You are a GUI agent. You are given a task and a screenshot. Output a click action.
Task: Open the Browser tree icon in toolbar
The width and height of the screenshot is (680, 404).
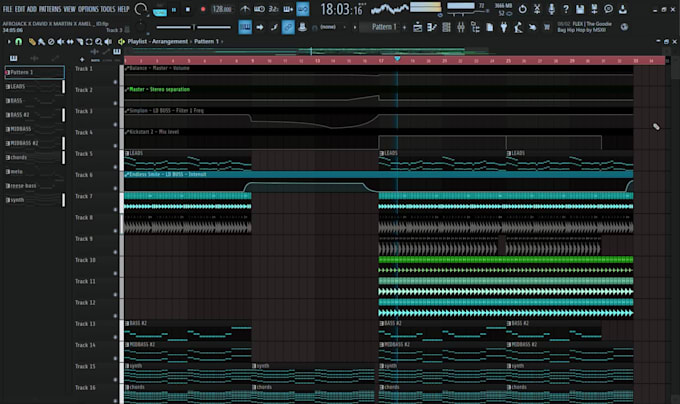[x=475, y=27]
